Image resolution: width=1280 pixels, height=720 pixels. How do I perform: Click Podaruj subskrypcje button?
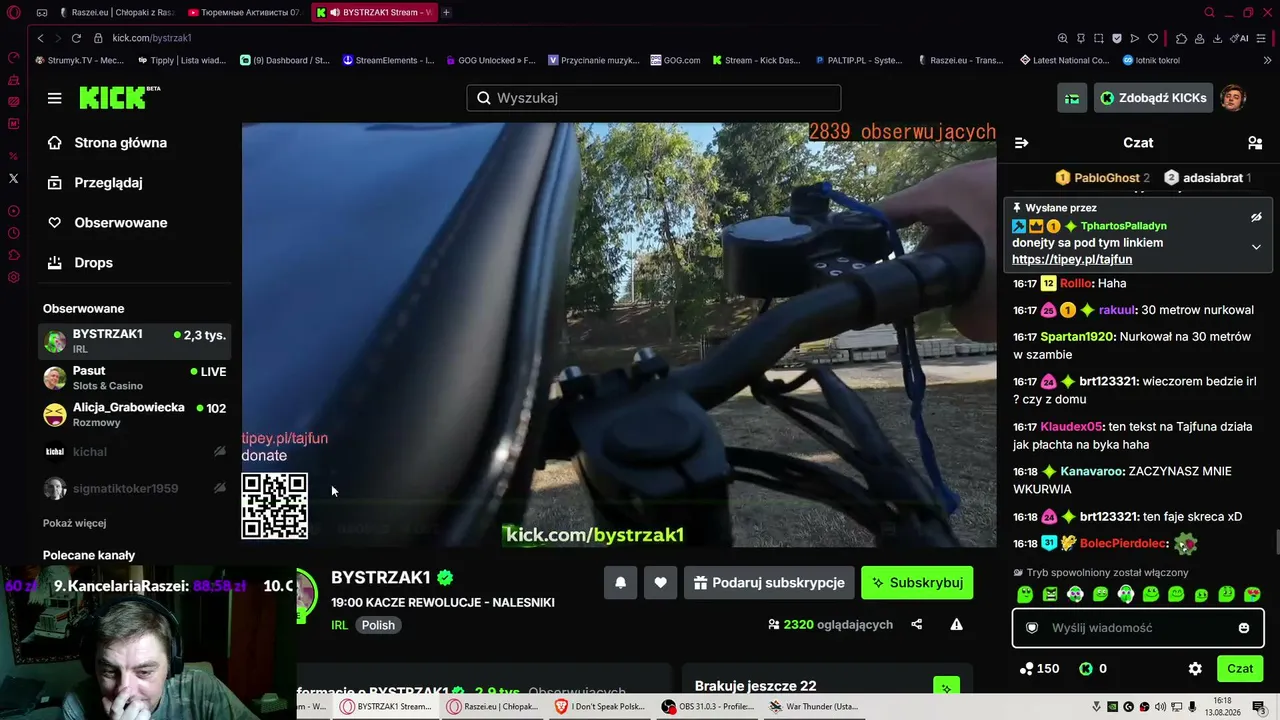pos(769,583)
